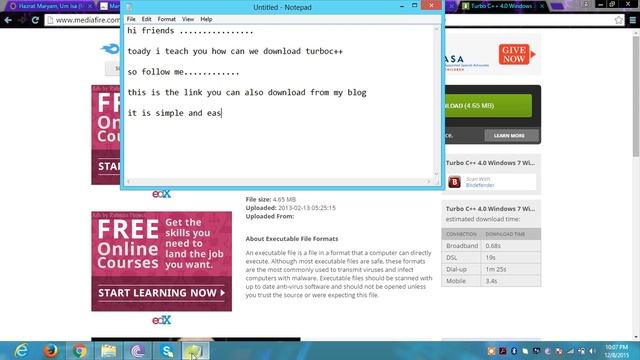The height and width of the screenshot is (360, 640).
Task: Bookmark page with star icon
Action: [x=619, y=20]
